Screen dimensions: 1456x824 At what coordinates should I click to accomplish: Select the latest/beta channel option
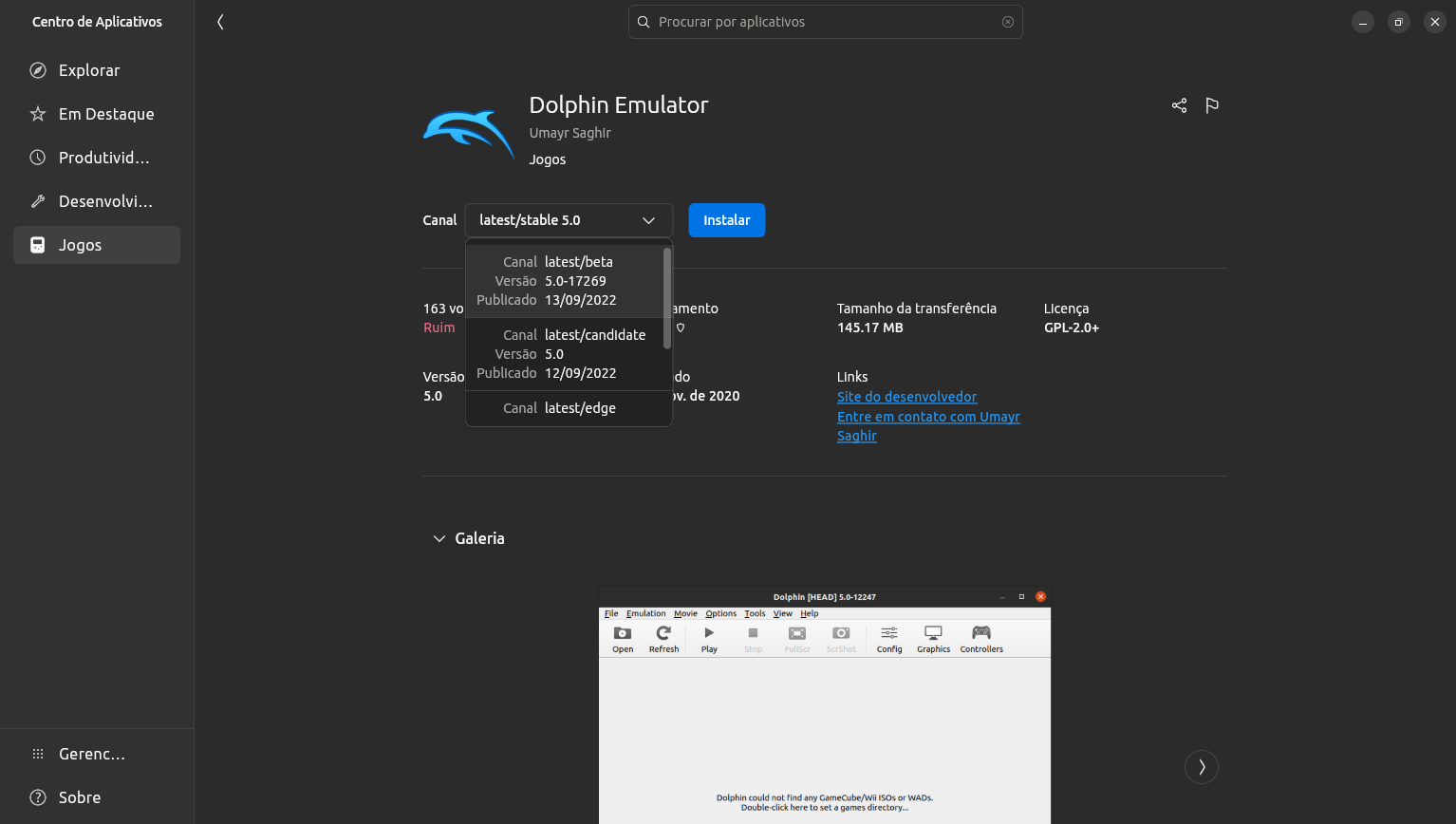pos(565,281)
